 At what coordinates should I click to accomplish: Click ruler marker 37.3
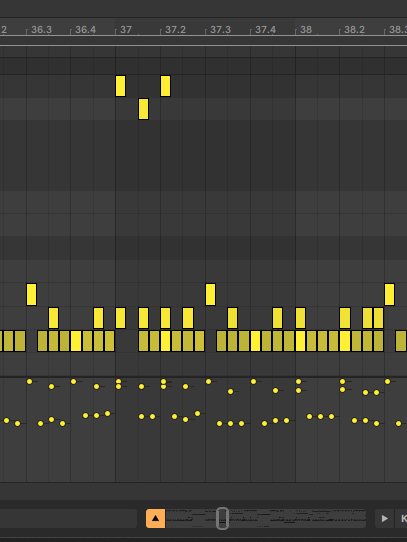pyautogui.click(x=220, y=30)
